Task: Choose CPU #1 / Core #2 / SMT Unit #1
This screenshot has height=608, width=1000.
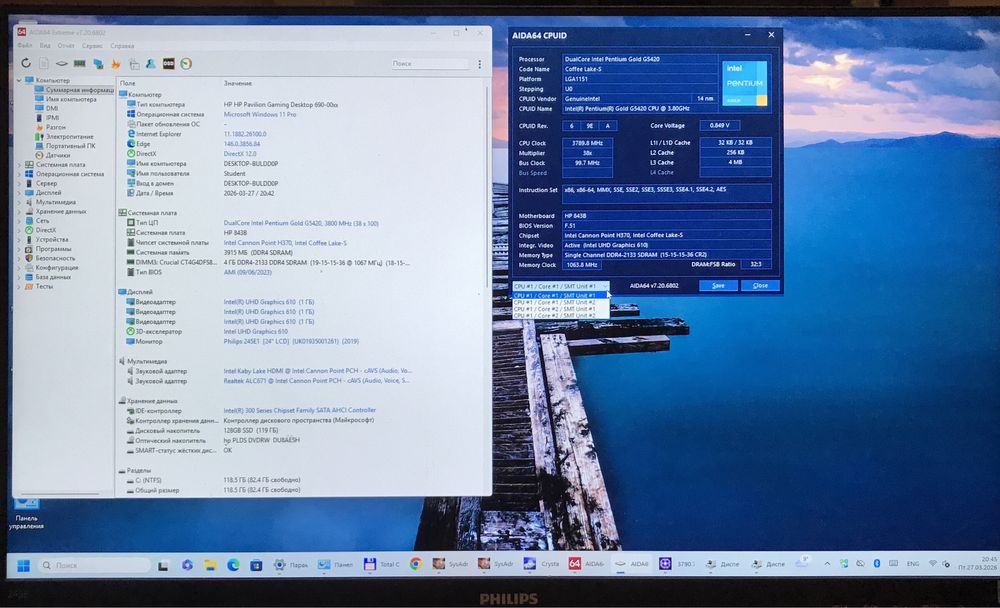Action: 561,309
